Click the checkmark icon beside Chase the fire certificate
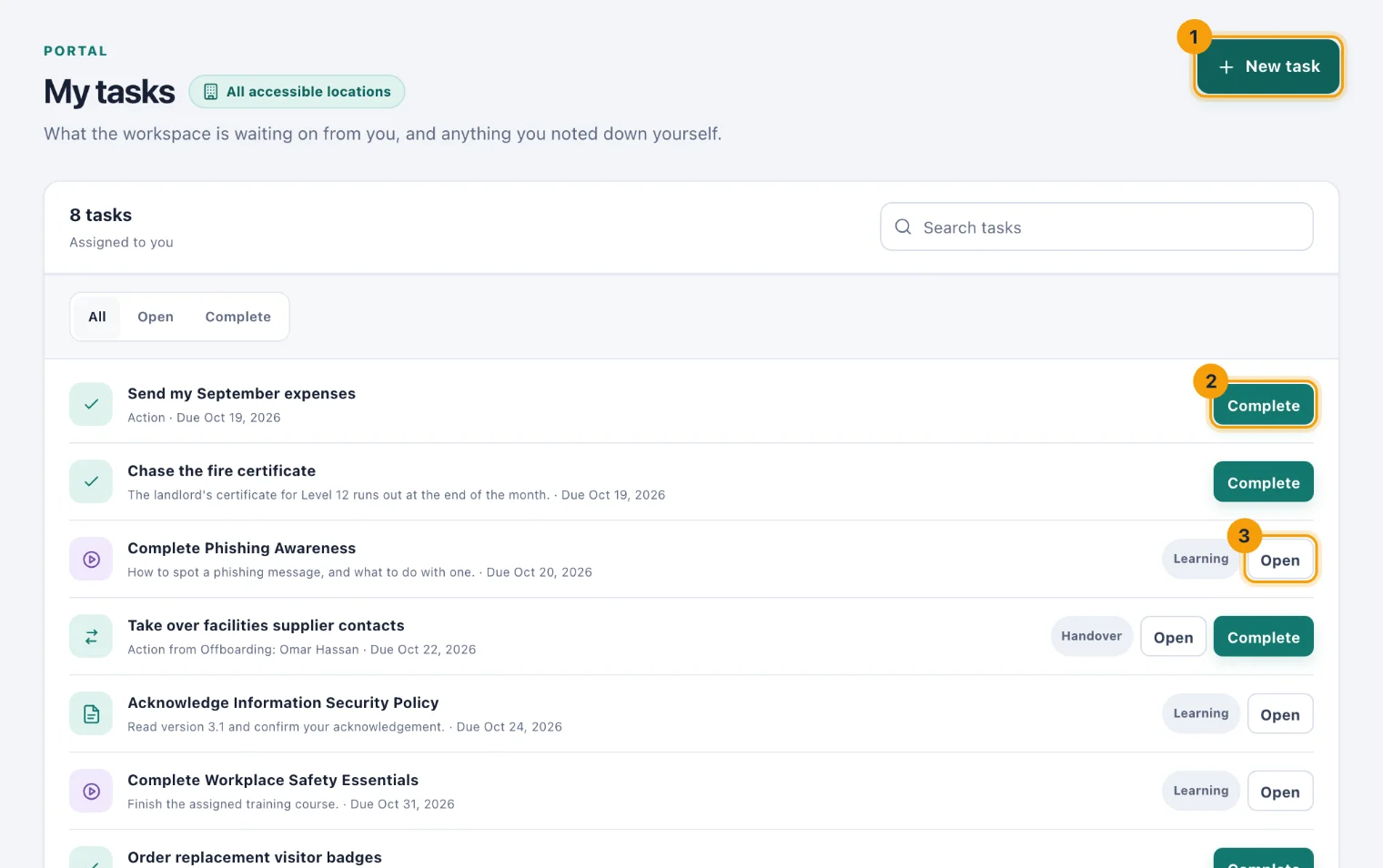Image resolution: width=1383 pixels, height=868 pixels. click(x=91, y=481)
